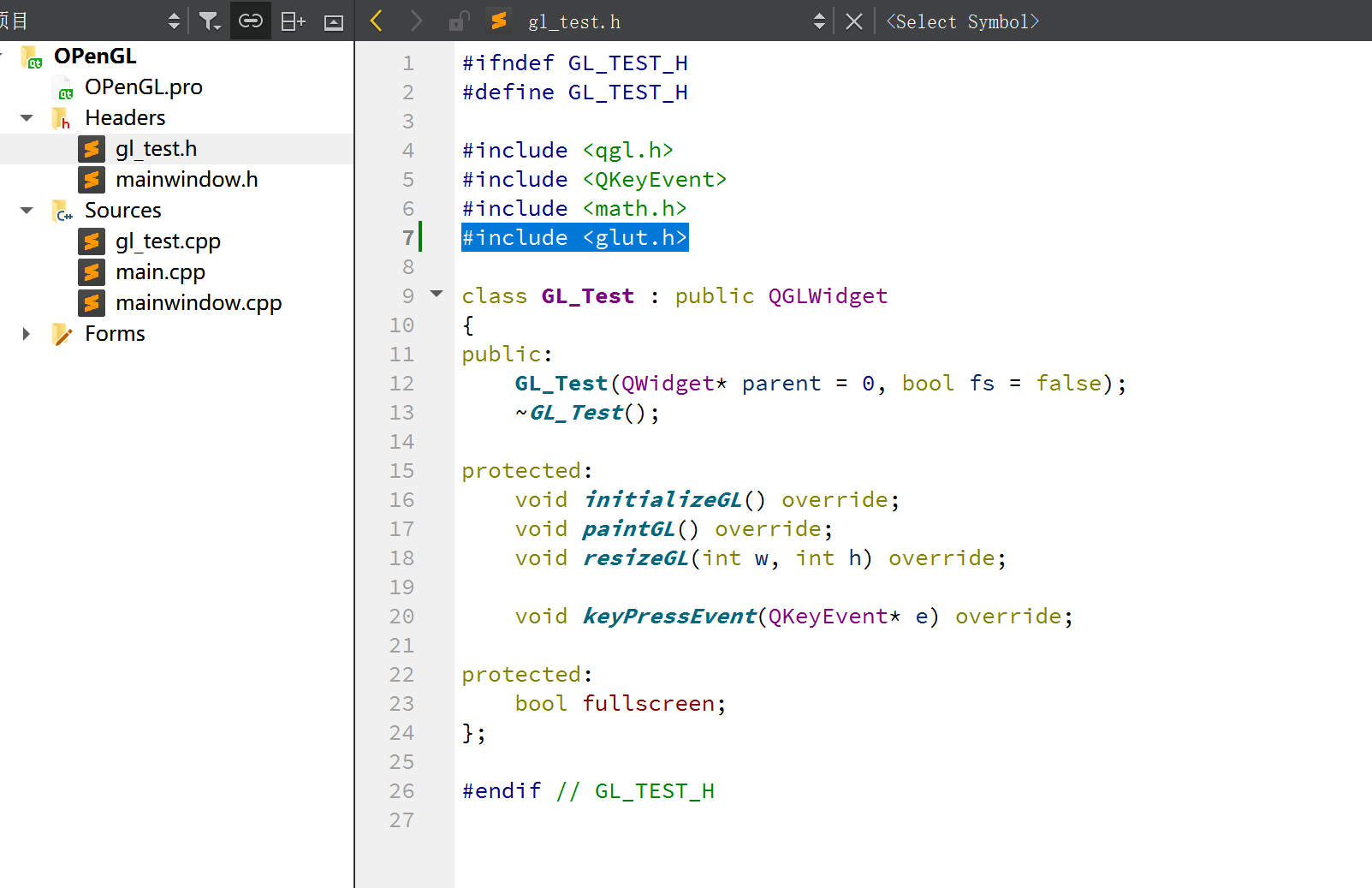
Task: Click the file type icon beside gl_test.h
Action: click(91, 148)
